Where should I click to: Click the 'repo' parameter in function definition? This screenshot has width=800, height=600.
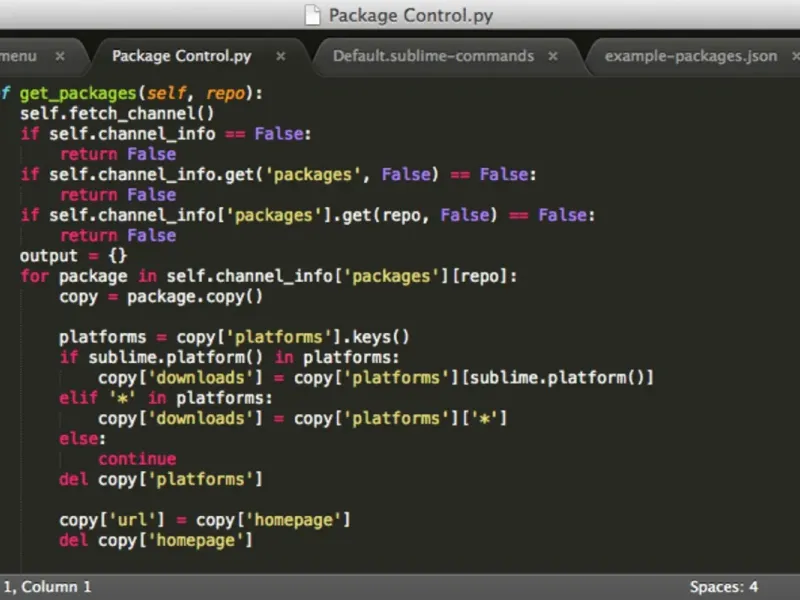(x=226, y=93)
